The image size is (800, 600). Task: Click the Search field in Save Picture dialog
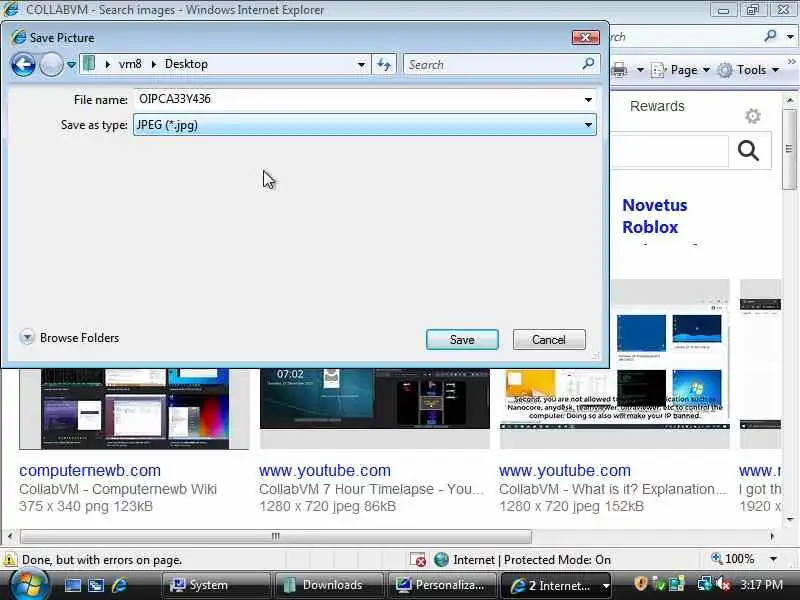click(492, 65)
